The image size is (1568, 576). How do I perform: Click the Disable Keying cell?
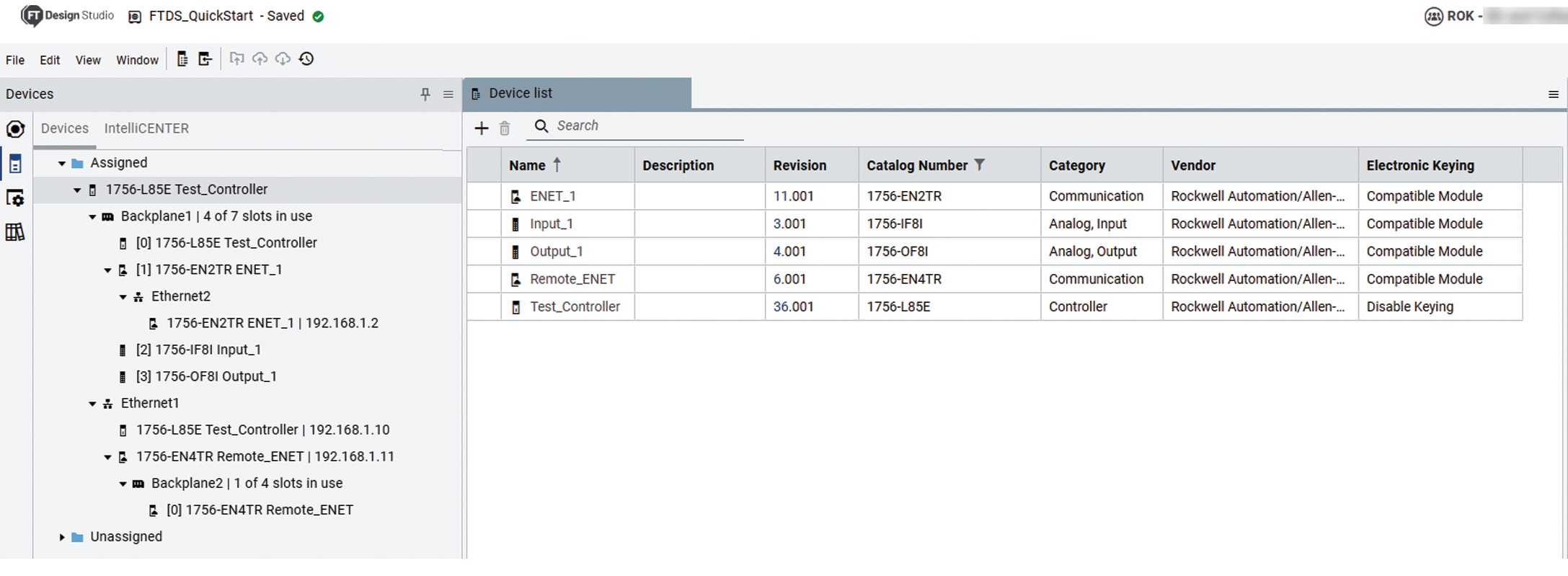pyautogui.click(x=1440, y=307)
